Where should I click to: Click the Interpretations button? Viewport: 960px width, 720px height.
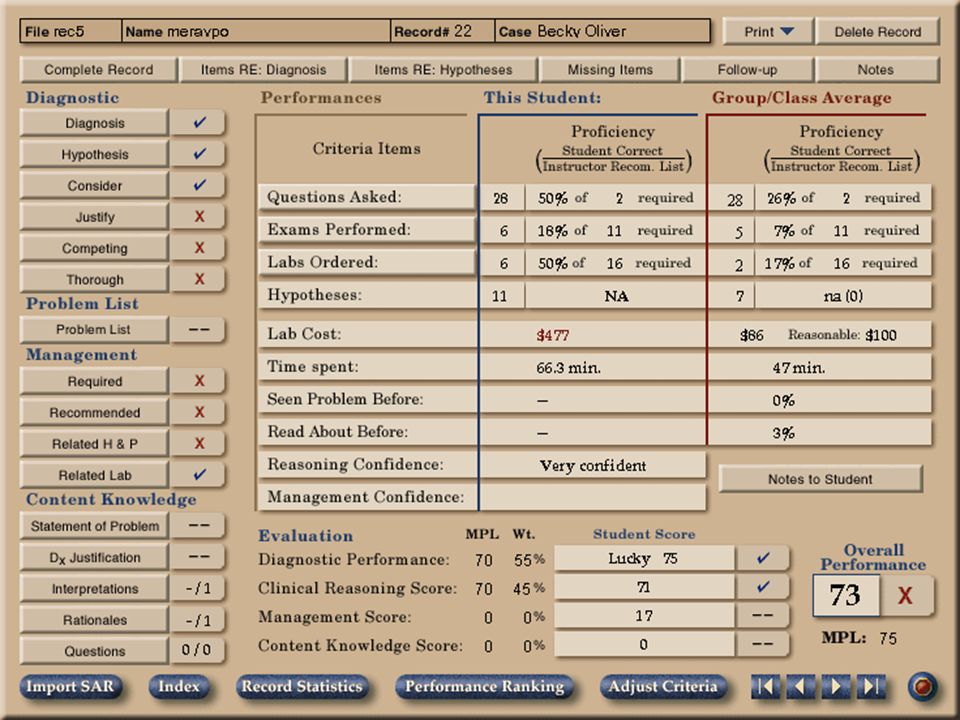94,588
